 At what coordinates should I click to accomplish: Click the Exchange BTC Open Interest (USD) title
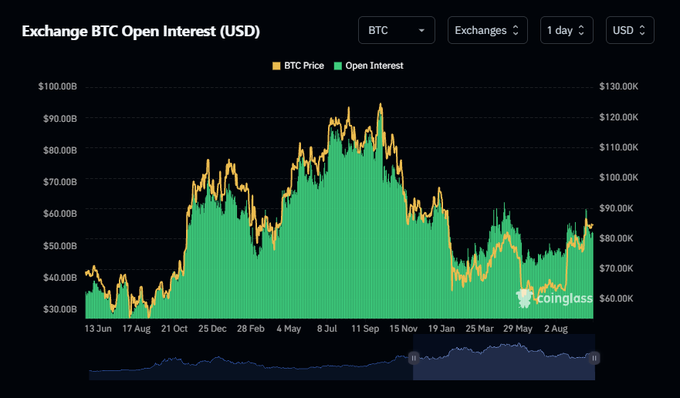click(141, 31)
